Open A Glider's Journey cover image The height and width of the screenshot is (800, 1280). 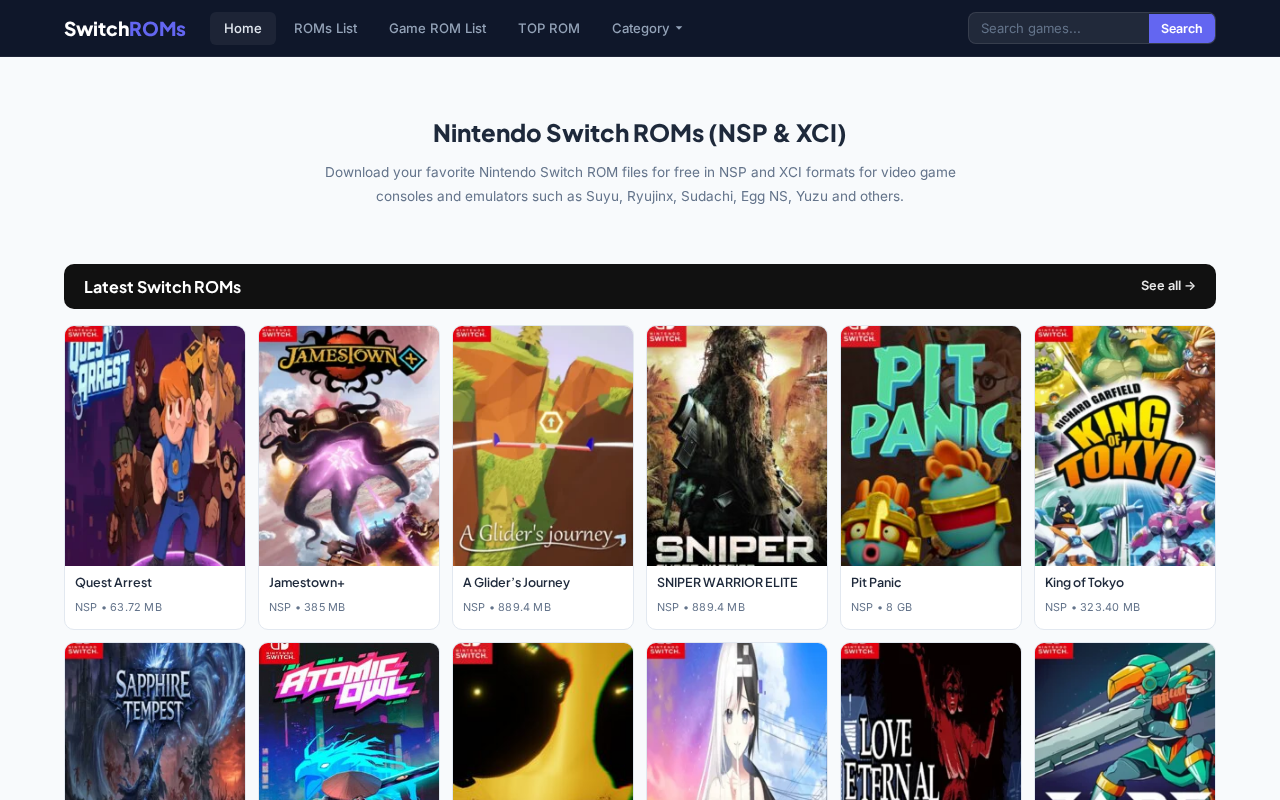[x=543, y=446]
